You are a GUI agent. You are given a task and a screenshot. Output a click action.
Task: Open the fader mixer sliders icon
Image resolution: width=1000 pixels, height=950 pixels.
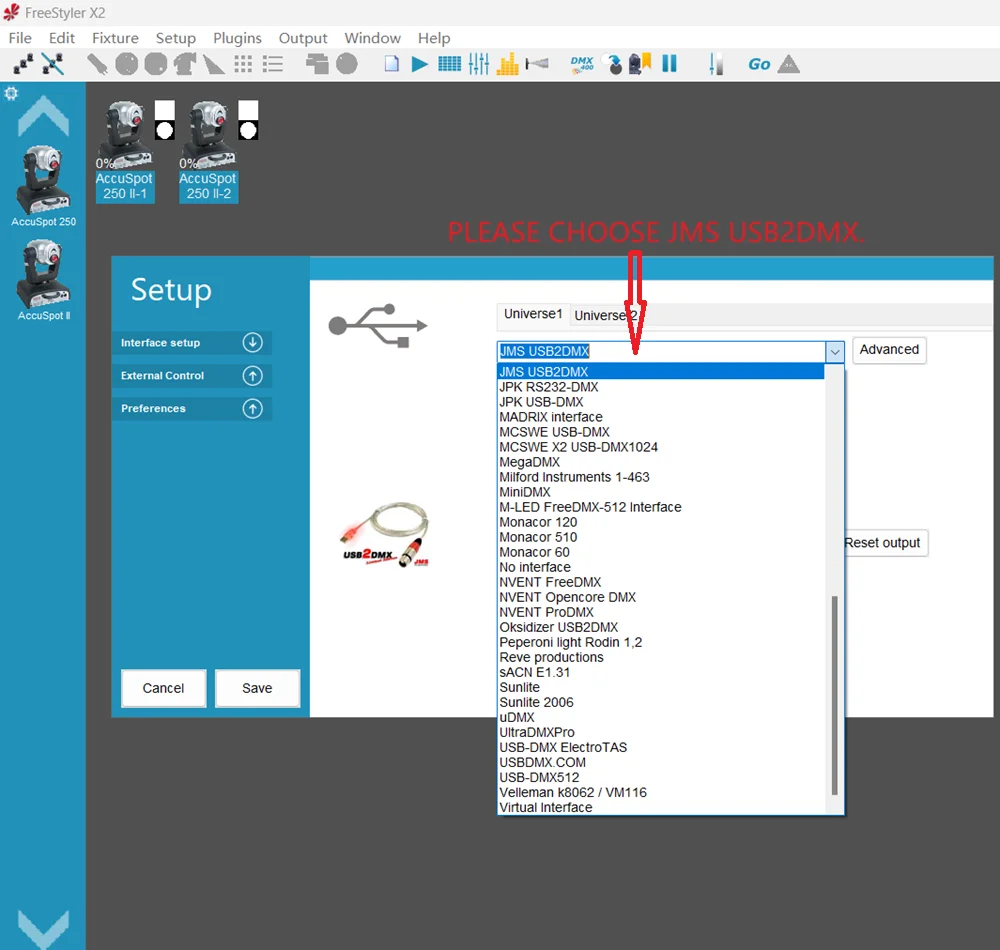tap(479, 64)
